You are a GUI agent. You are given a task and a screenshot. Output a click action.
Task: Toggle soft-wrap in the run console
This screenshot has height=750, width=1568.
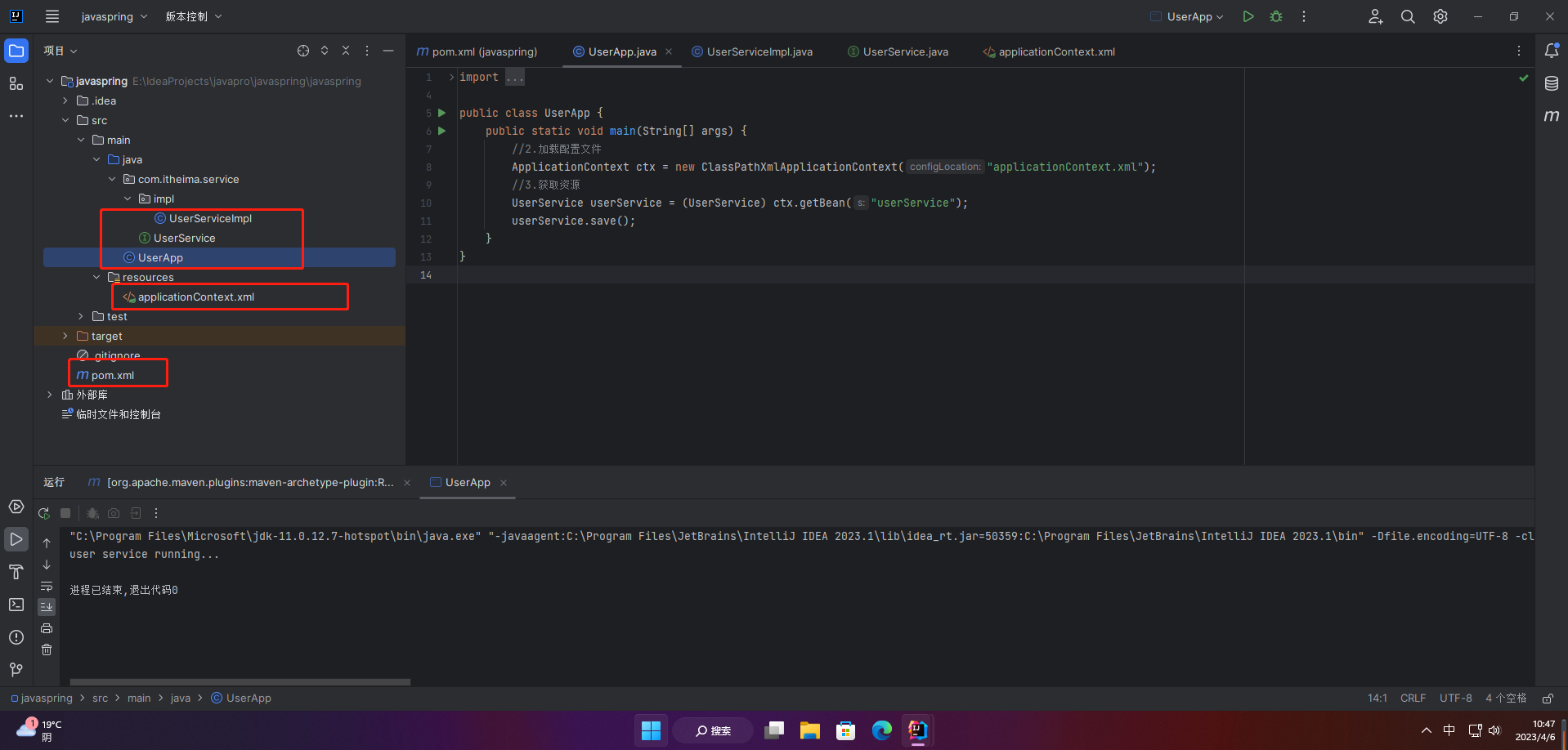click(x=47, y=586)
